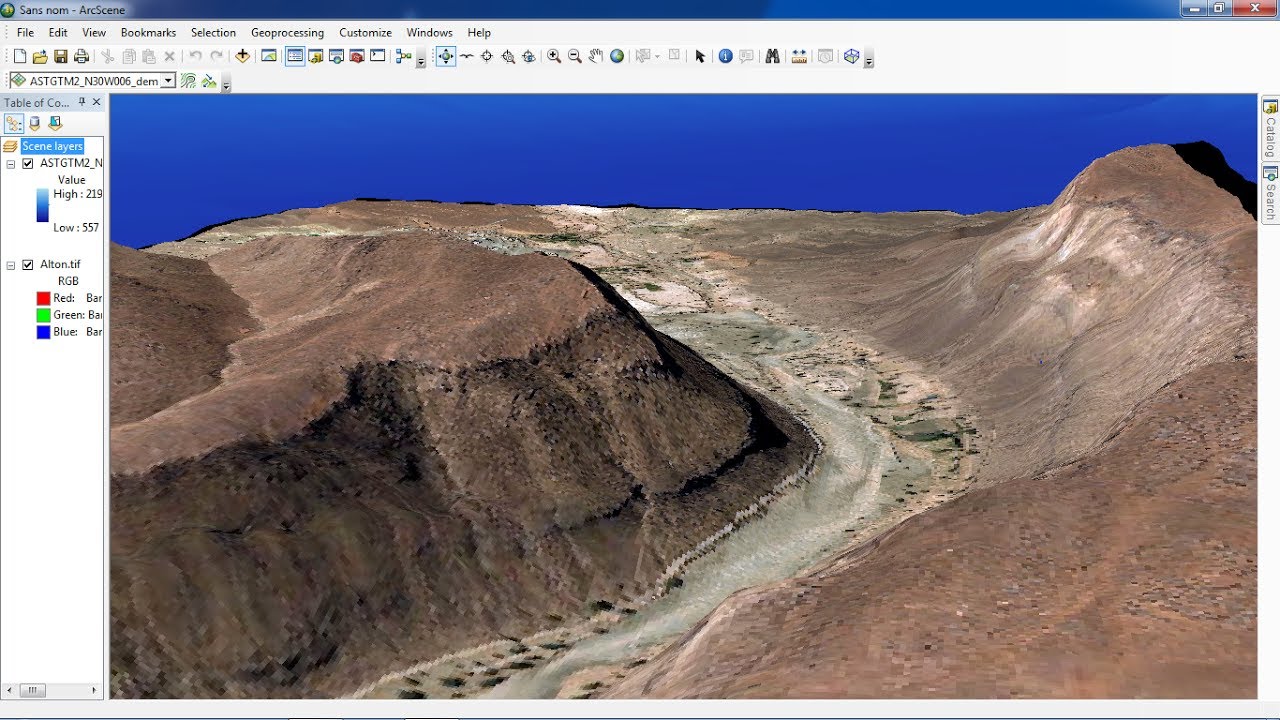This screenshot has width=1280, height=720.
Task: Open the Catalog side tab
Action: tap(1270, 128)
